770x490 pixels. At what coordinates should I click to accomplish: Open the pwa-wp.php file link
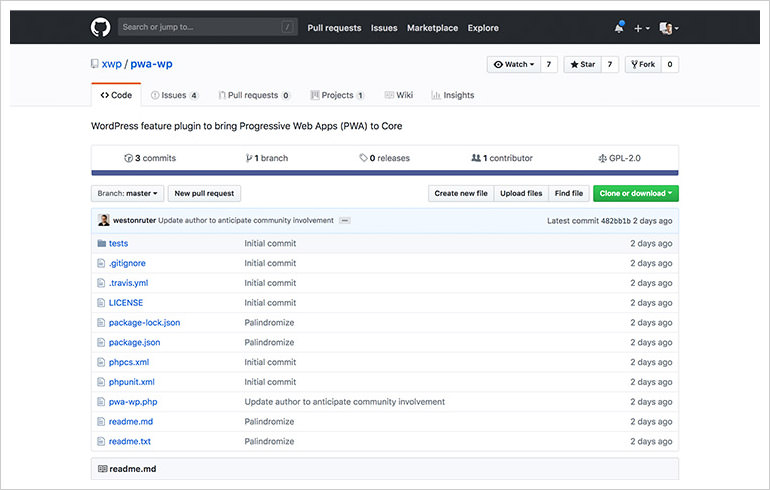coord(133,402)
